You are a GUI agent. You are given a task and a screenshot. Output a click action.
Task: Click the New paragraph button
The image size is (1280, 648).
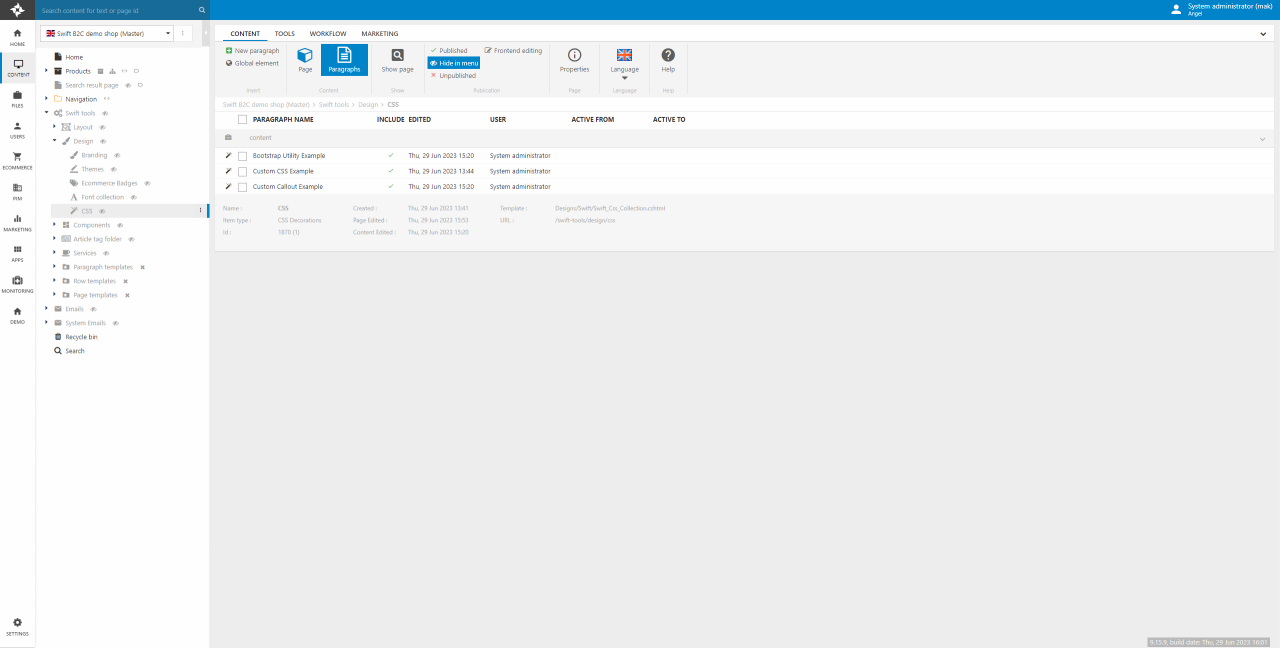252,50
